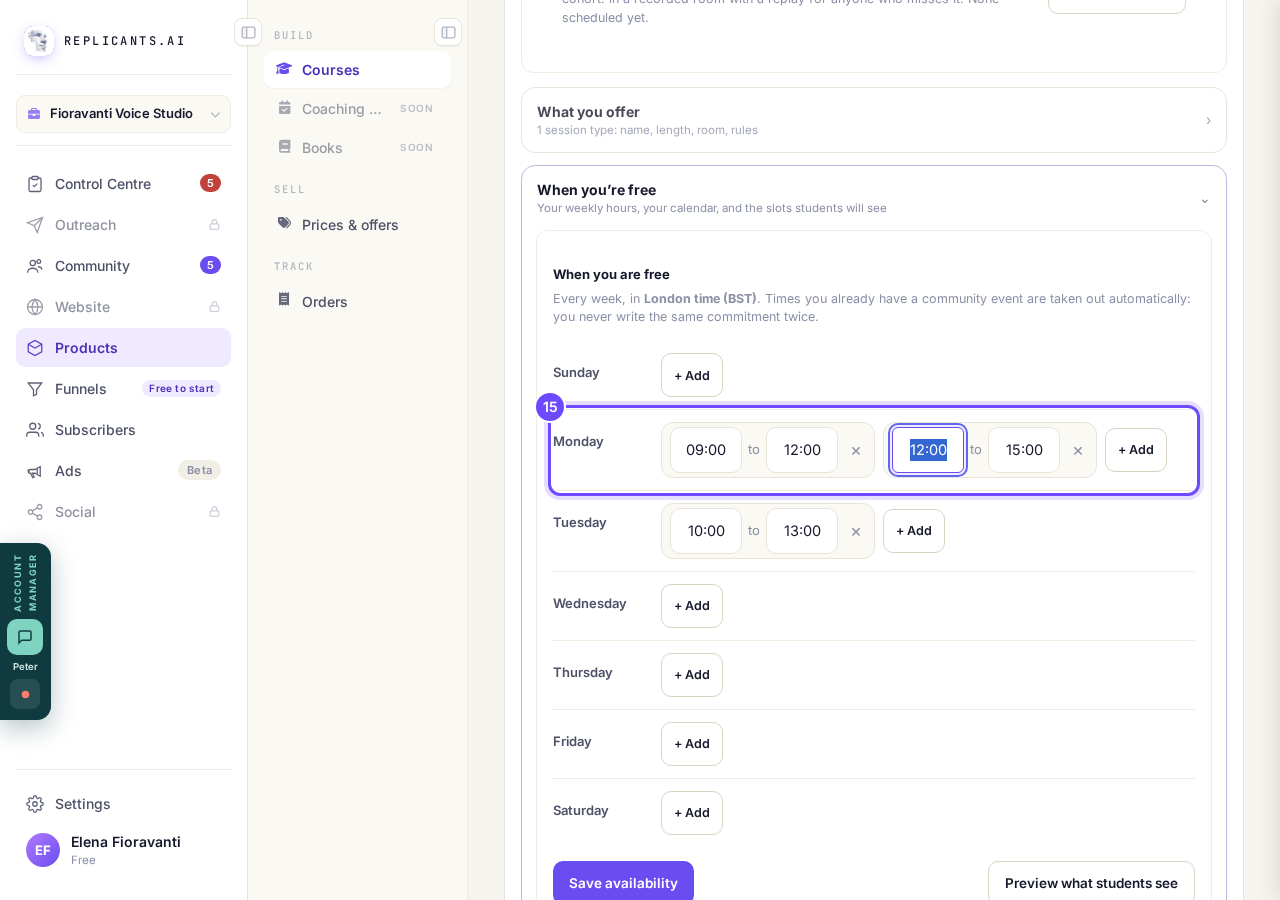Click the Subscribers people icon
1280x900 pixels.
(35, 430)
